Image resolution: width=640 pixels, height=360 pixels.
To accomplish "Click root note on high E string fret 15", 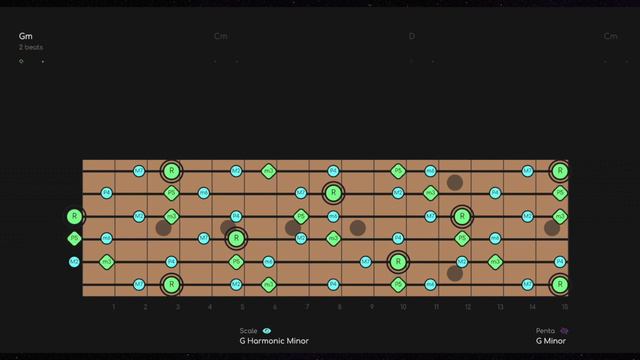I will [560, 171].
